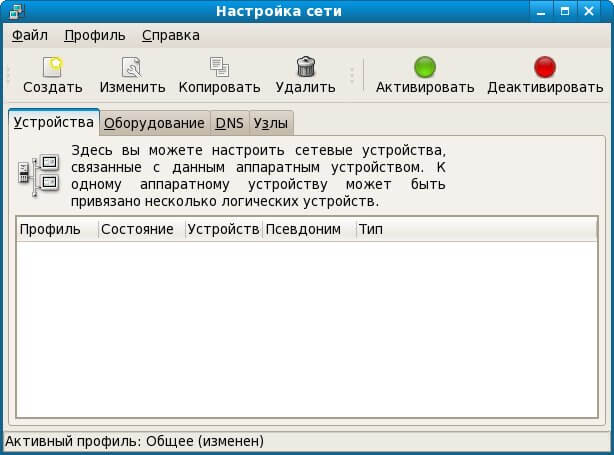This screenshot has width=614, height=455.
Task: Click the Копировать (Copy) toolbar icon
Action: click(219, 68)
